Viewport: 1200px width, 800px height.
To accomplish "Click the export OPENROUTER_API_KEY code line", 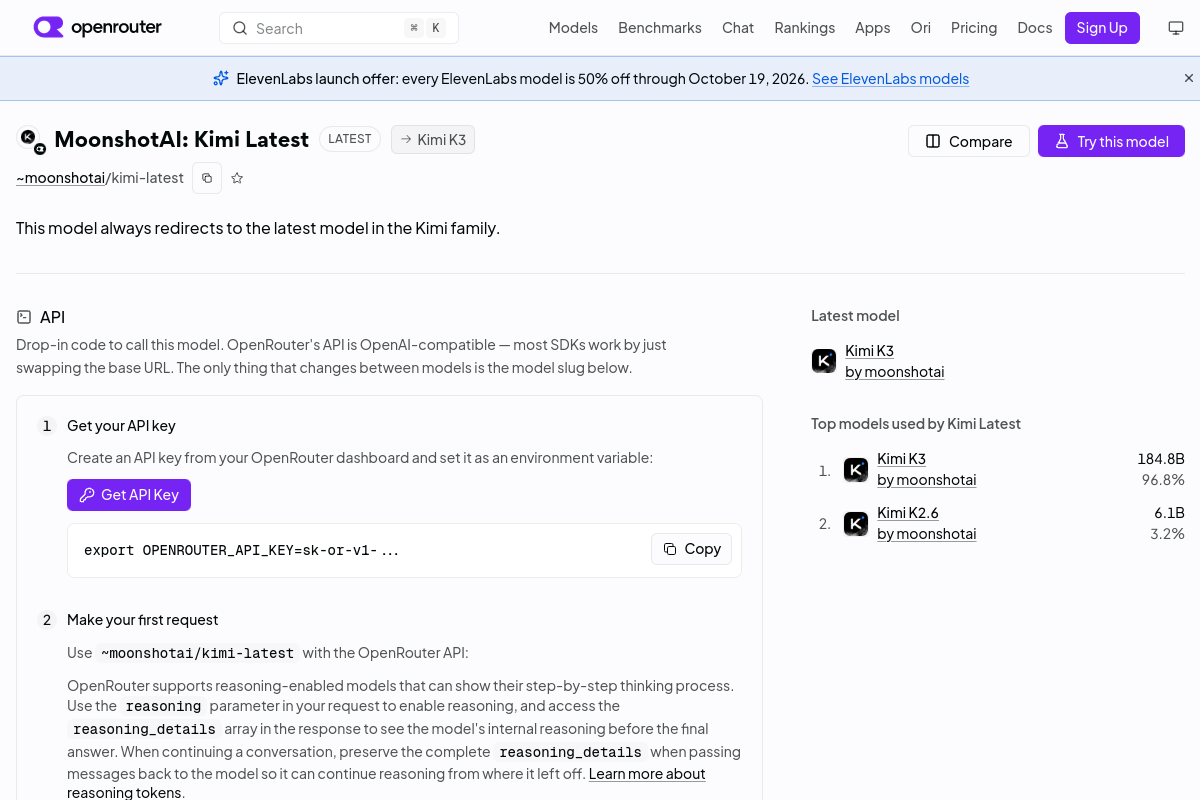I will point(242,550).
